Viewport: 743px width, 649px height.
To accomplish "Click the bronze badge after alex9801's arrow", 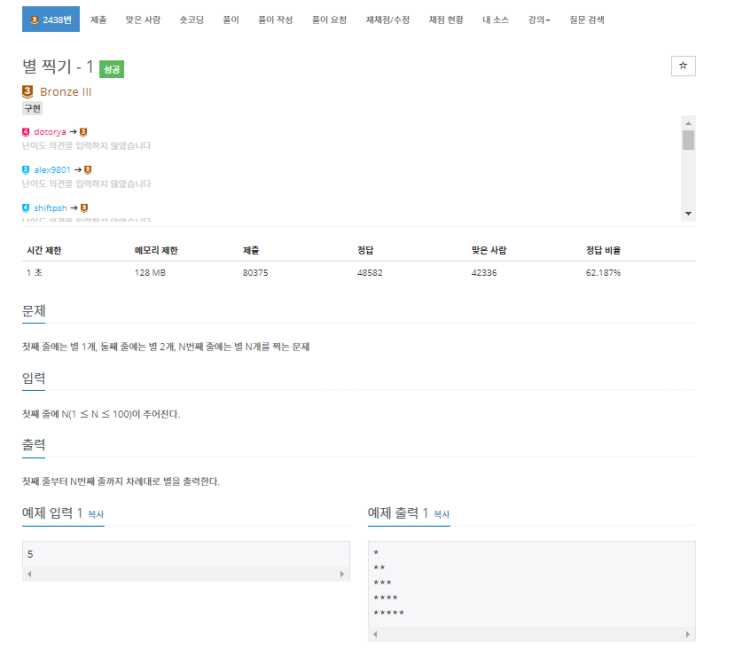I will point(88,170).
